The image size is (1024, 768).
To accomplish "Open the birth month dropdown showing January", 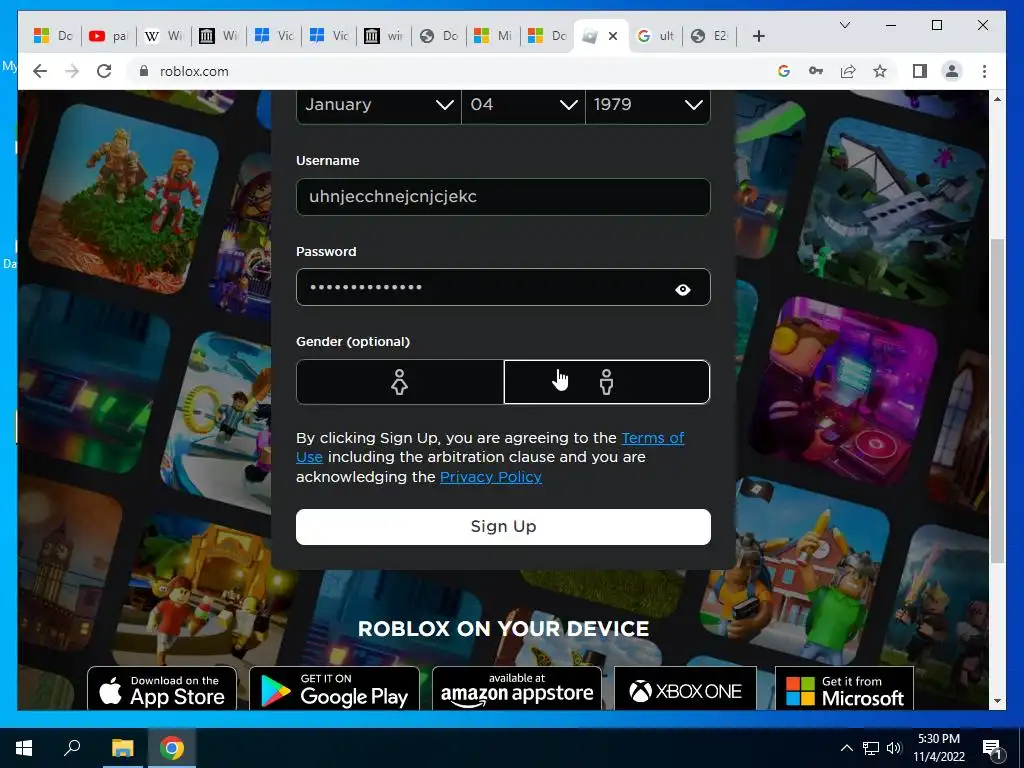I will pos(379,105).
